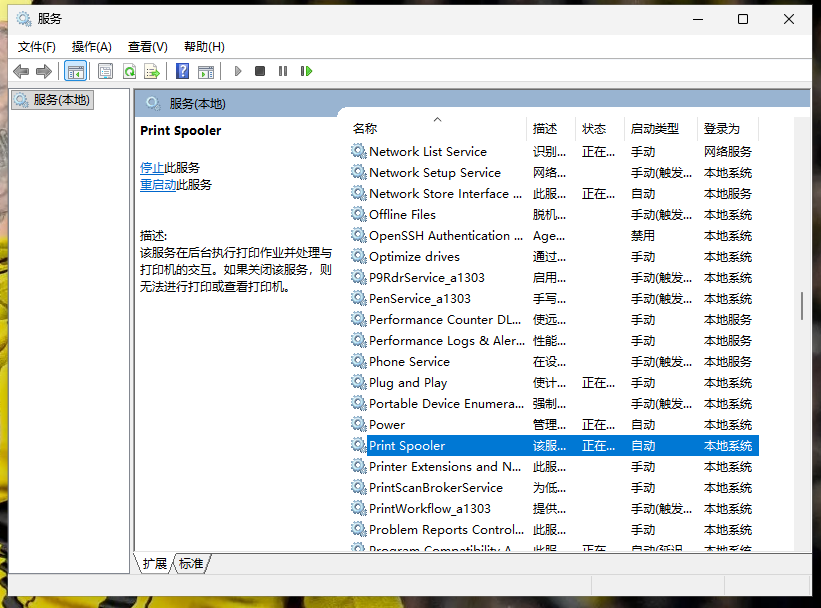The image size is (821, 608).
Task: Sort by the 描述 column header
Action: (551, 128)
